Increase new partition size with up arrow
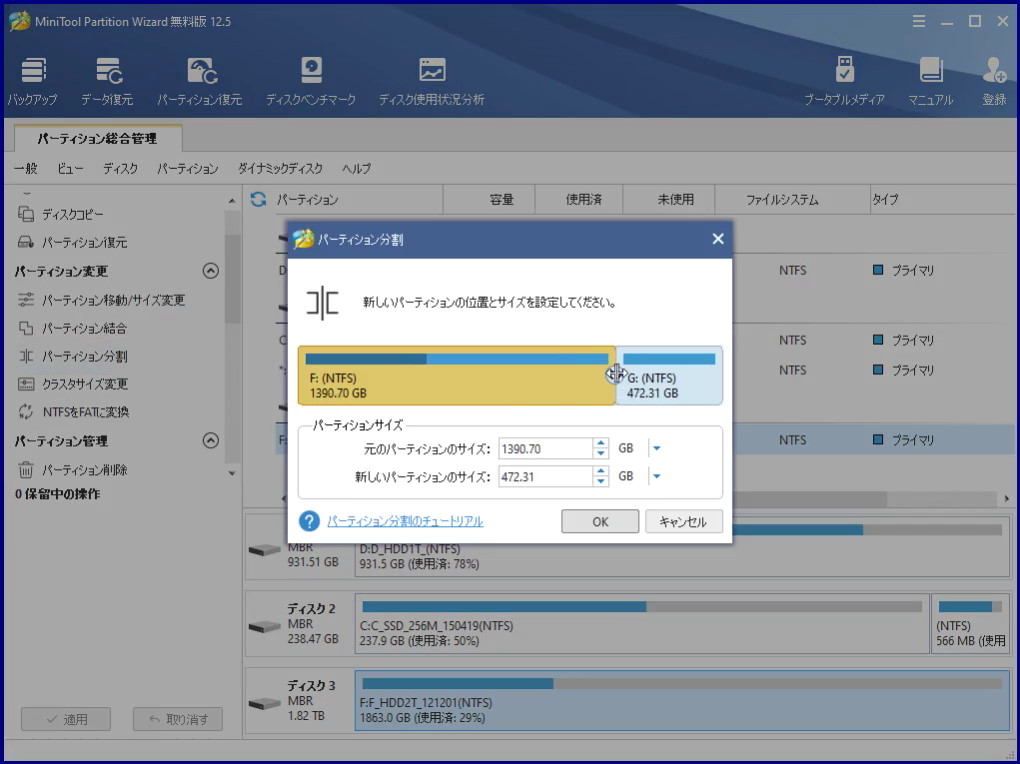The width and height of the screenshot is (1020, 764). point(601,472)
